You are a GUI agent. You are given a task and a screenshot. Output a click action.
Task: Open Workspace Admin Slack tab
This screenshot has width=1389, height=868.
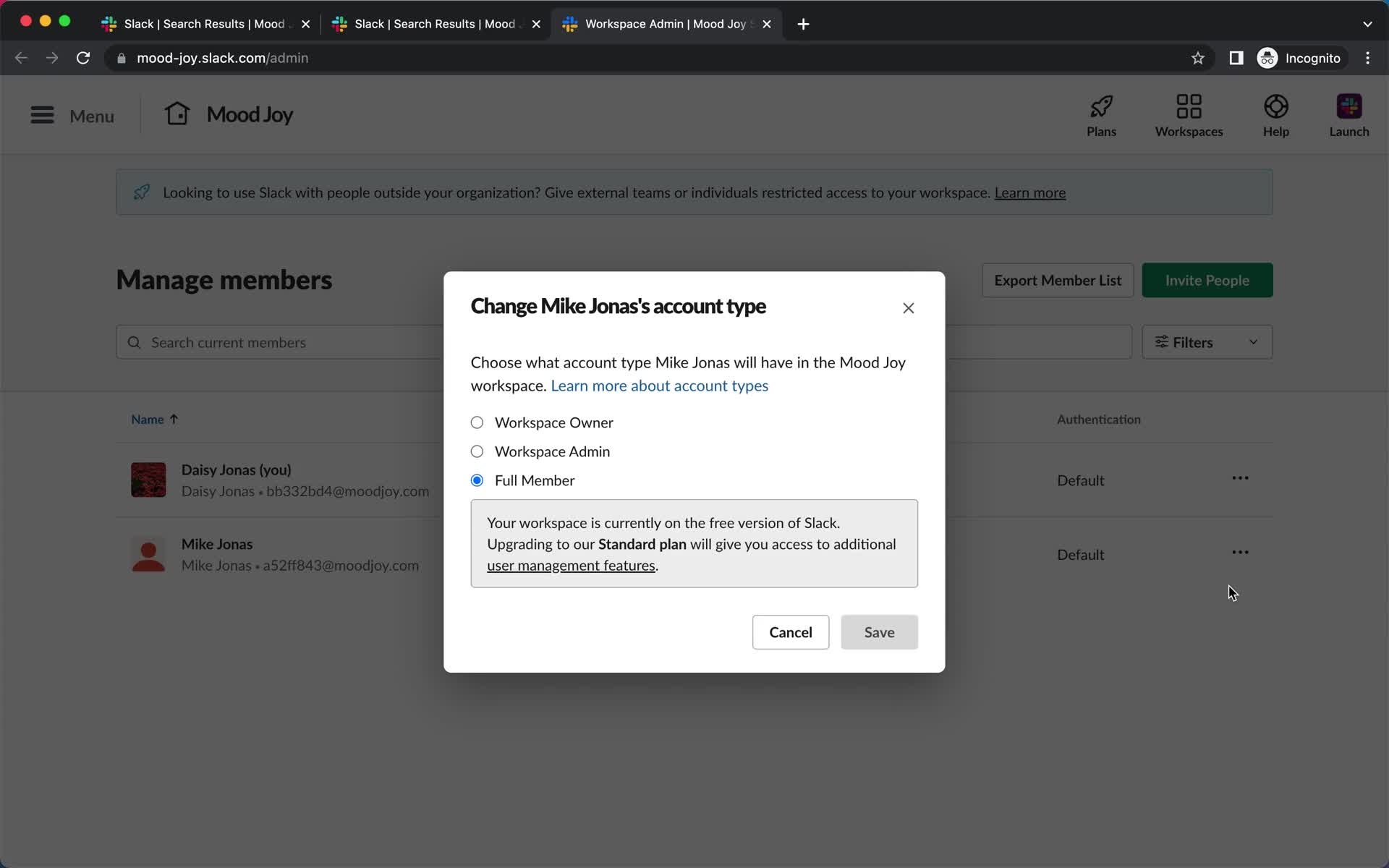[x=665, y=23]
